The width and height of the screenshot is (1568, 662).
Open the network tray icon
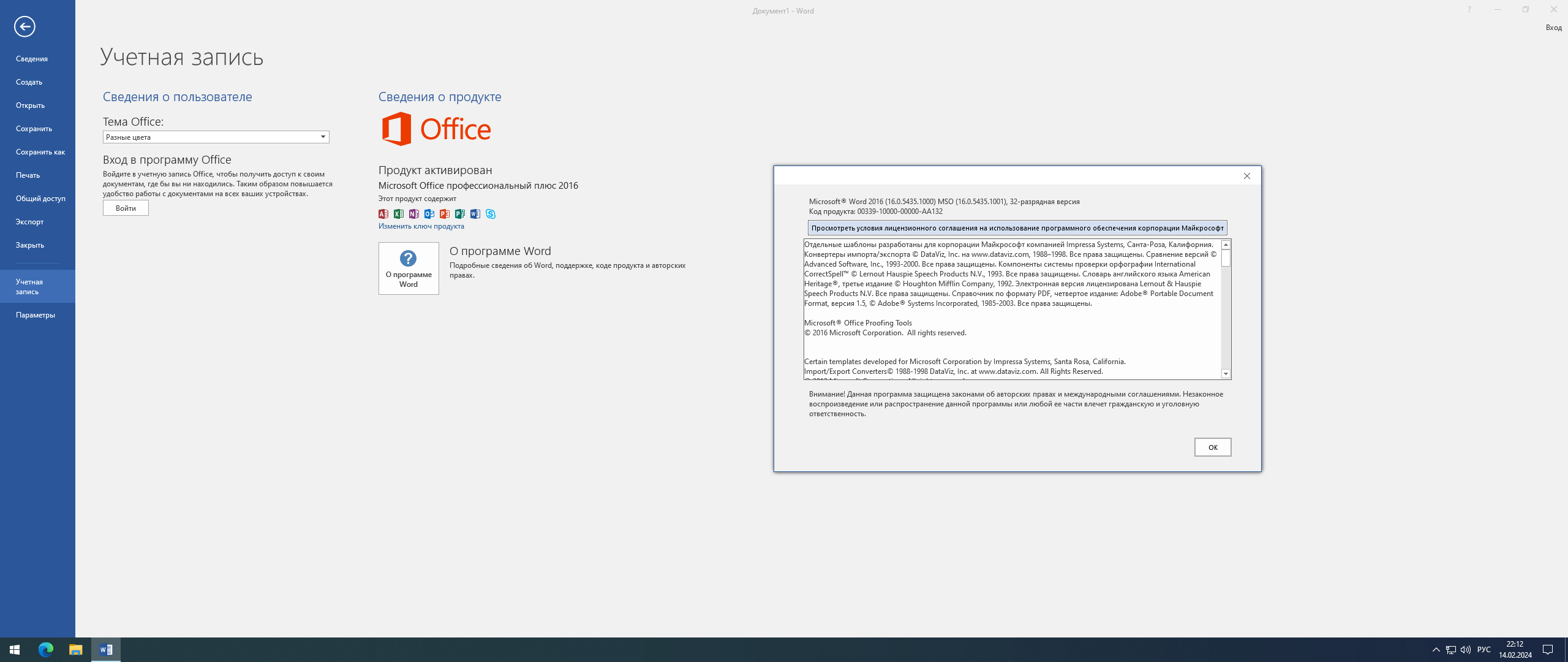(1450, 650)
